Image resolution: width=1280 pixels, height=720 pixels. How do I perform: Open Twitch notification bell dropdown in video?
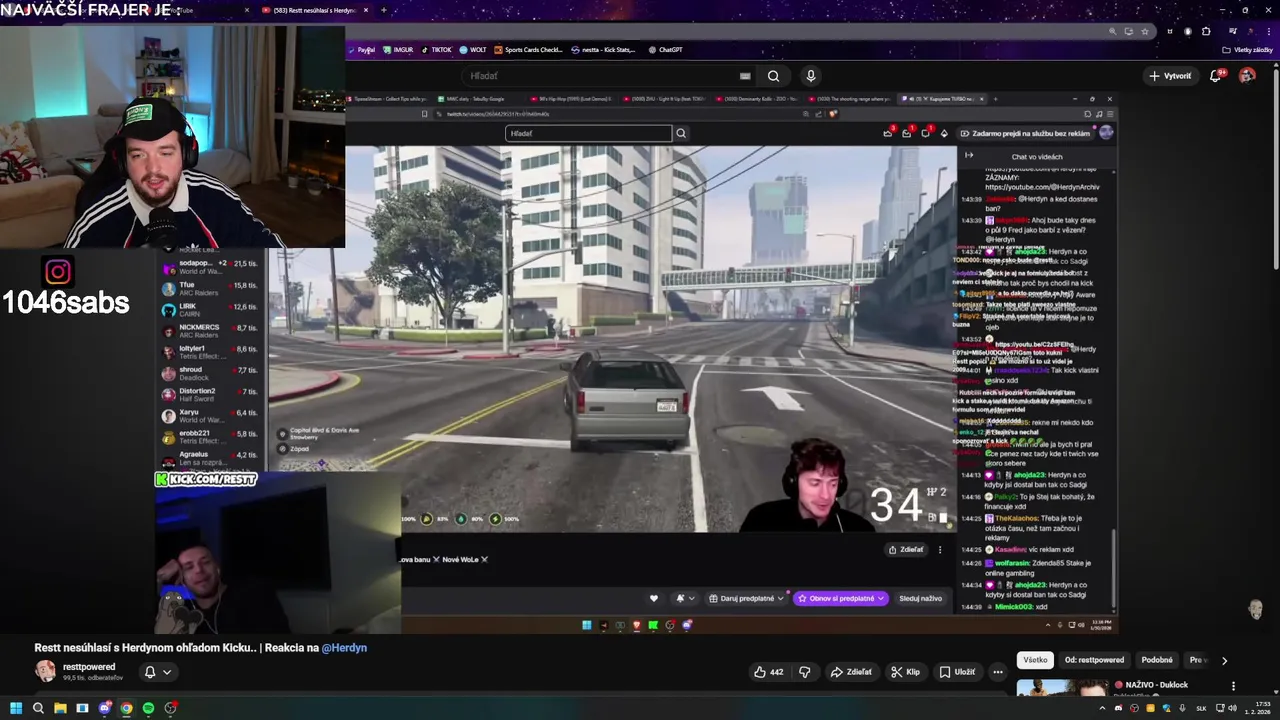coord(685,598)
